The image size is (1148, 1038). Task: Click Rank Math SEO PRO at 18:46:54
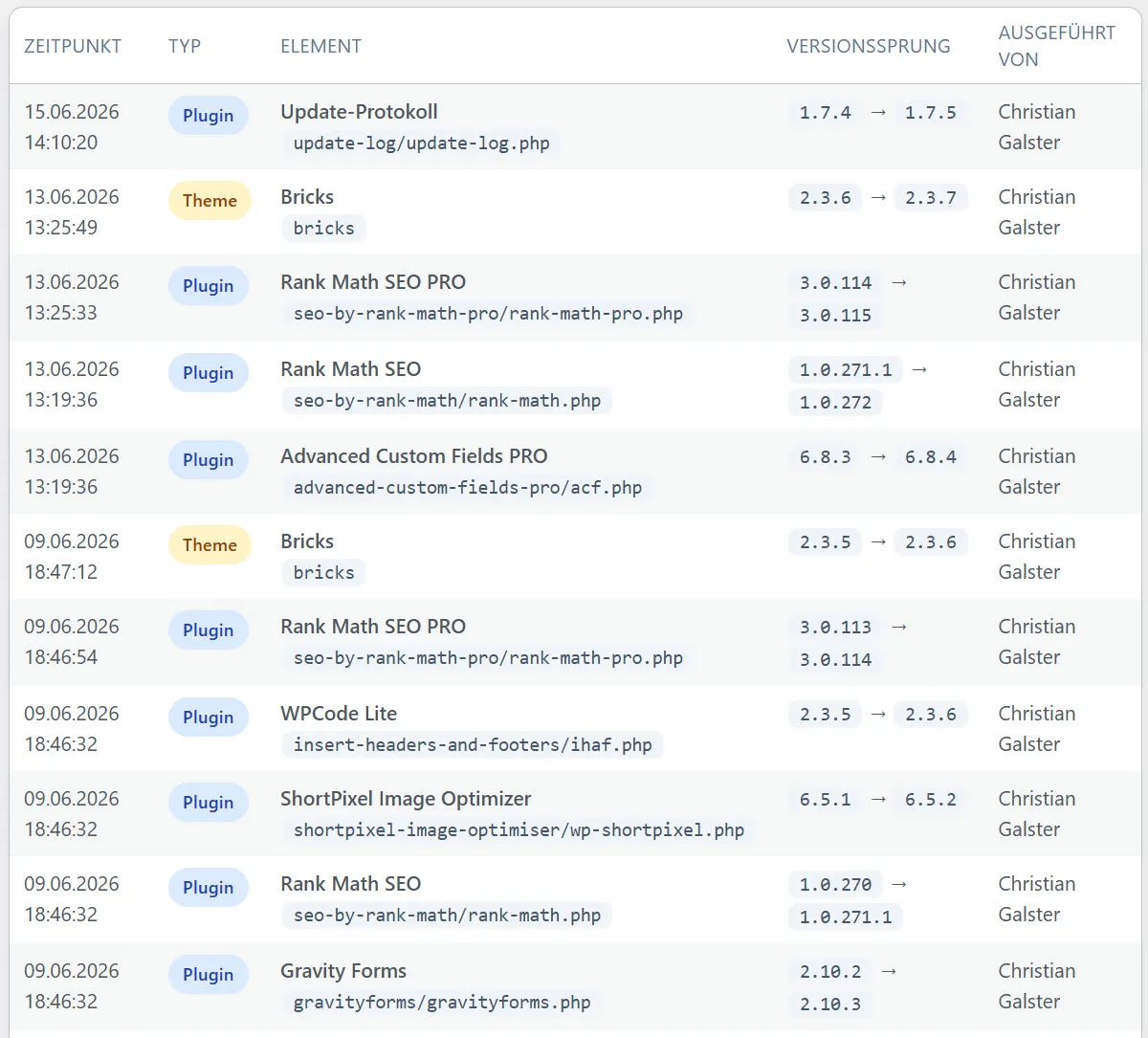tap(373, 627)
